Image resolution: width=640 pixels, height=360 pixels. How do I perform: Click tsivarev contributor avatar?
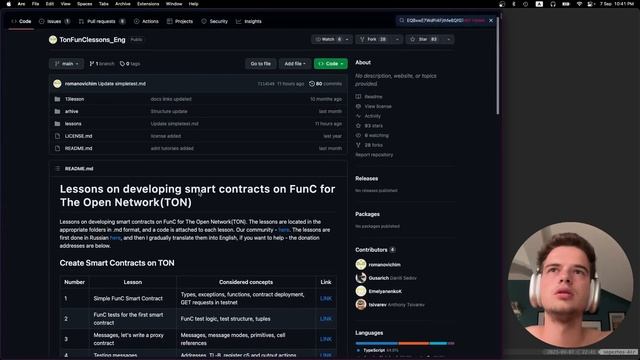(361, 304)
